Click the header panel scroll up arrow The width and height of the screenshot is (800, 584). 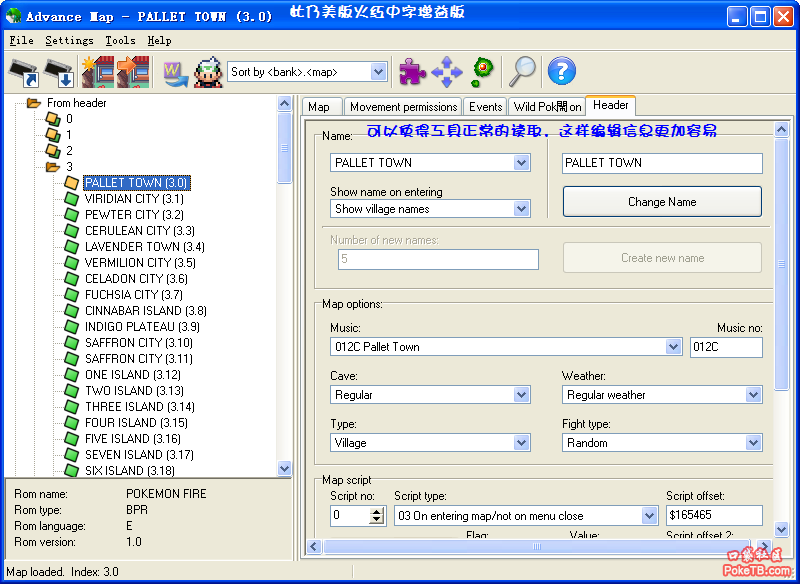point(781,130)
